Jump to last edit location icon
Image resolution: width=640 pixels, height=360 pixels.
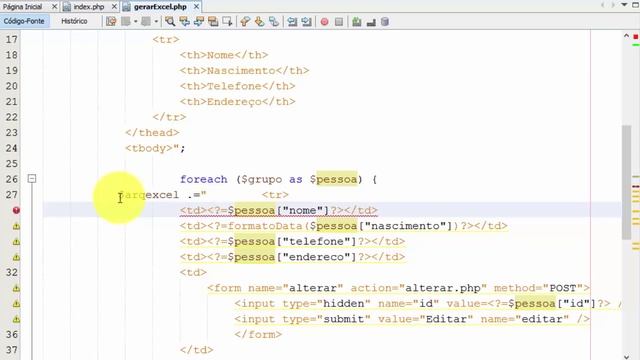click(x=111, y=22)
